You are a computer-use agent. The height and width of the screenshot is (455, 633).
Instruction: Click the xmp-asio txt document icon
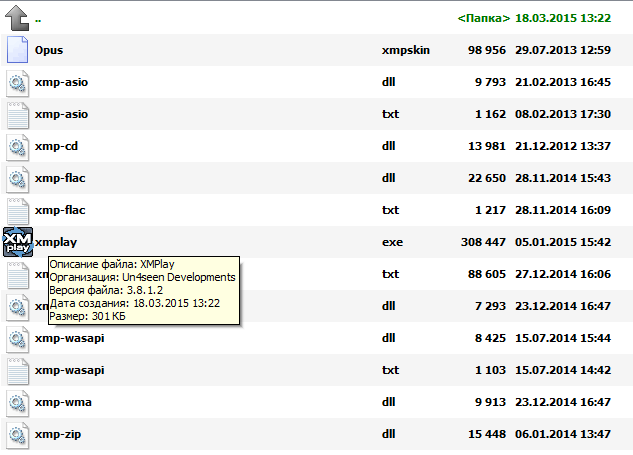[x=17, y=115]
